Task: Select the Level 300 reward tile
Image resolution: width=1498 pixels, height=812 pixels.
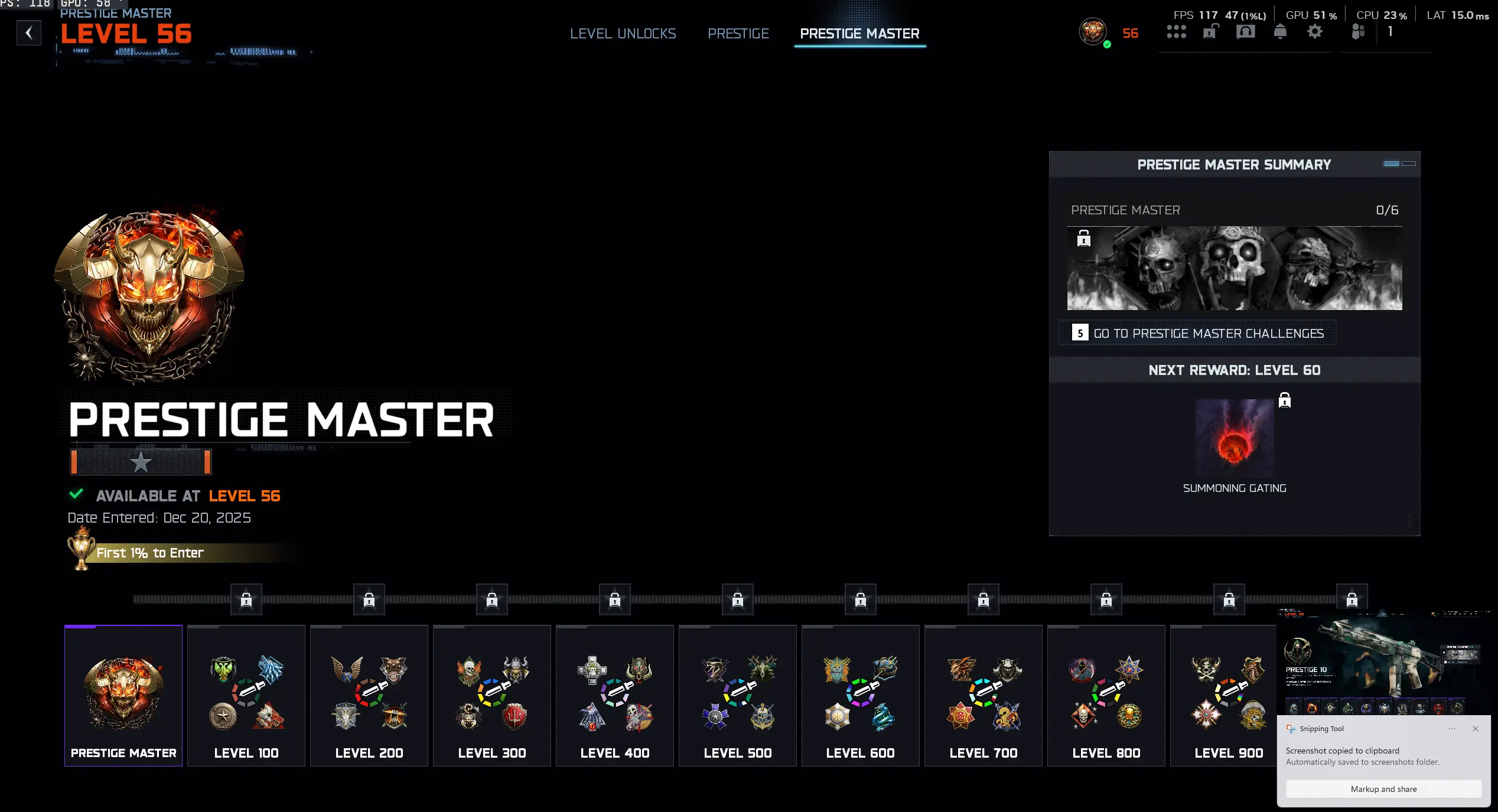Action: [491, 696]
